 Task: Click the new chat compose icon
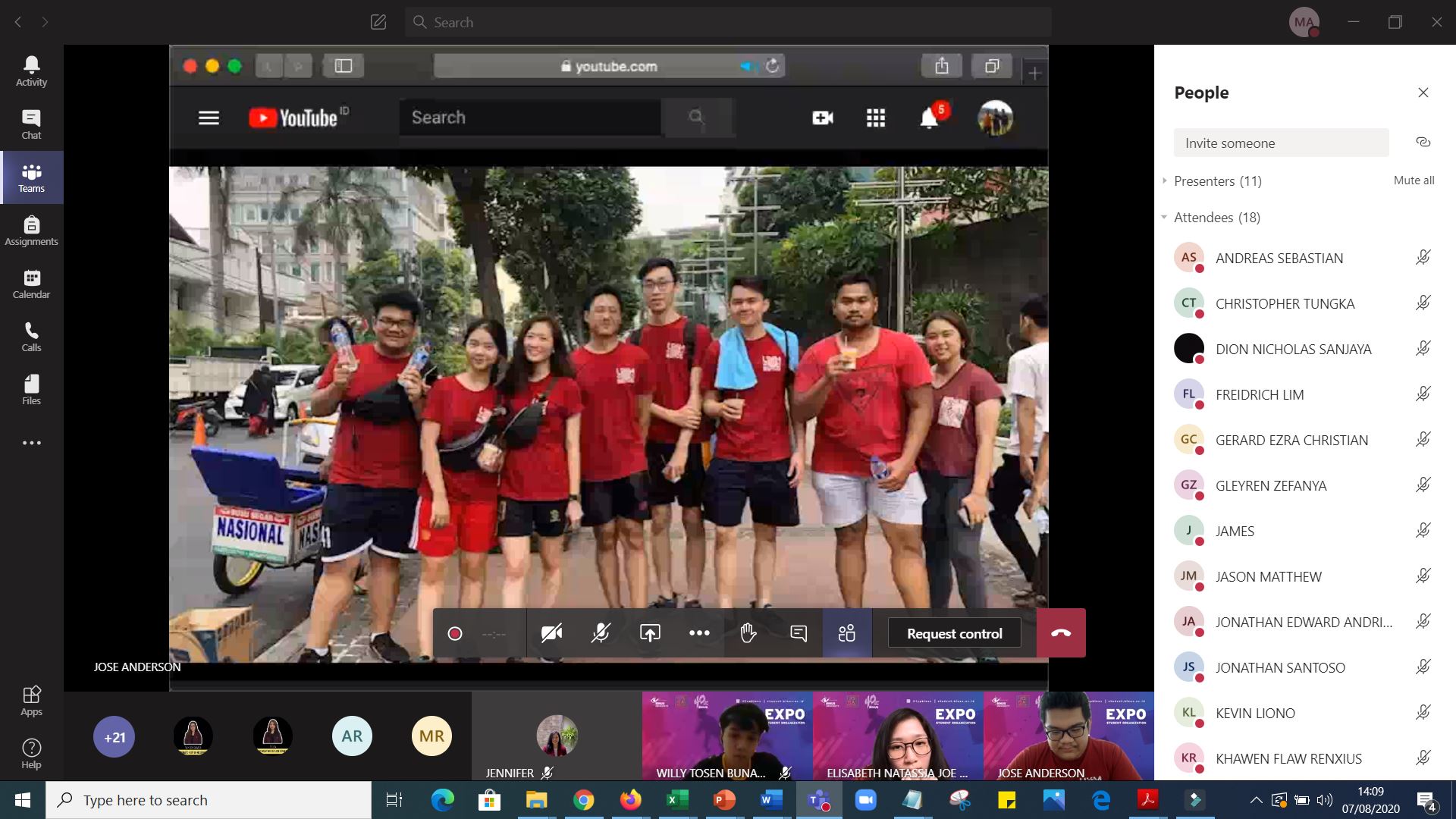[378, 22]
